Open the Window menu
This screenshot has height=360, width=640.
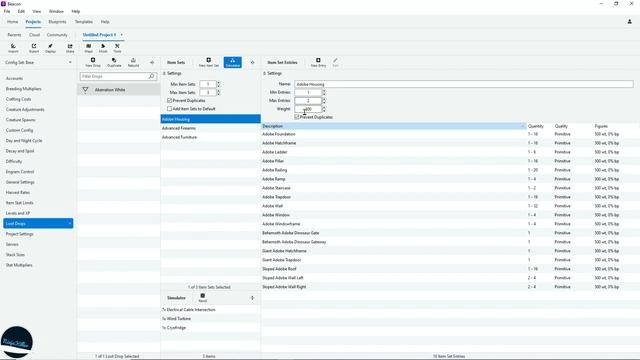click(56, 11)
